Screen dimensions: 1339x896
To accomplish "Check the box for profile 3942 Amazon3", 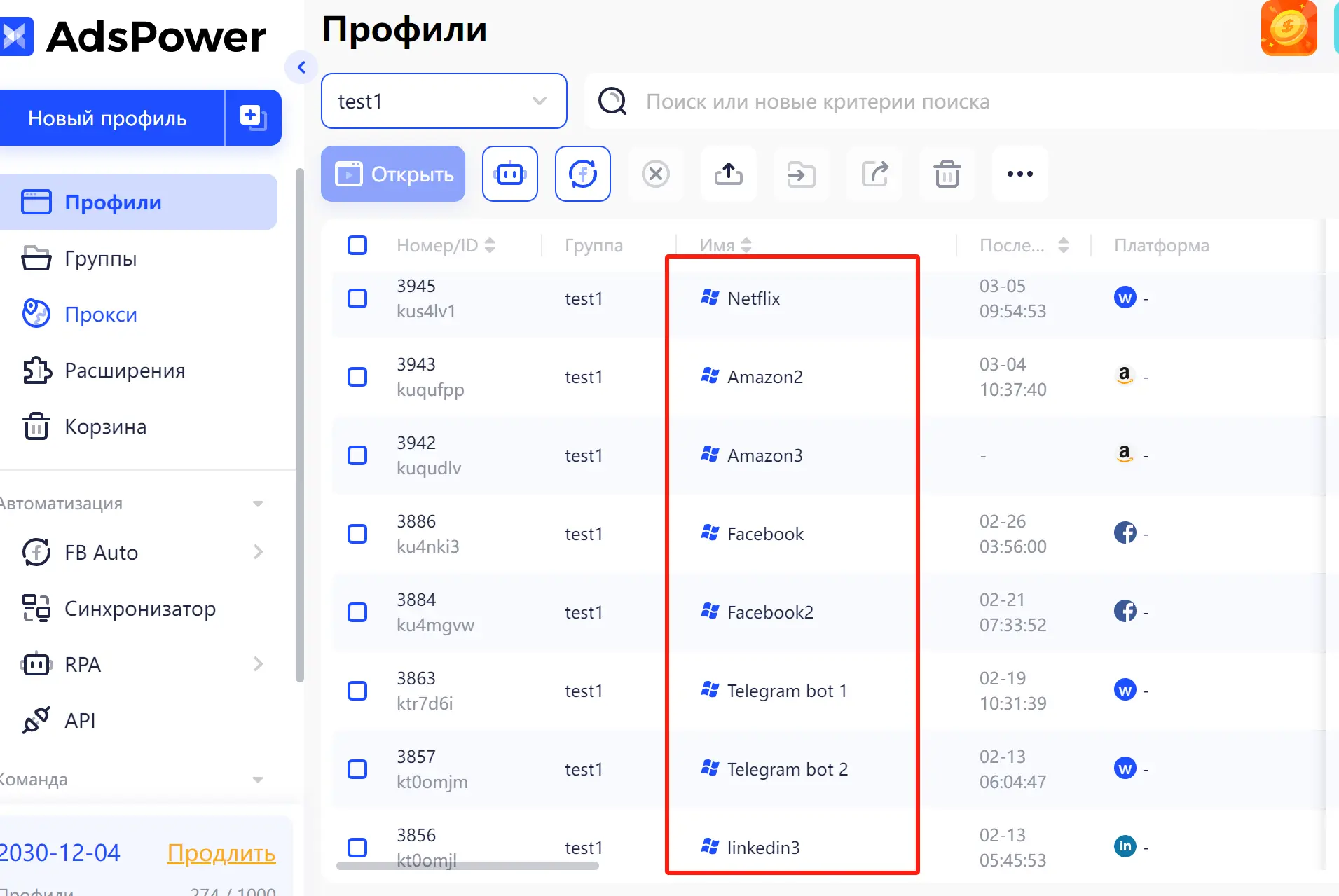I will 357,455.
